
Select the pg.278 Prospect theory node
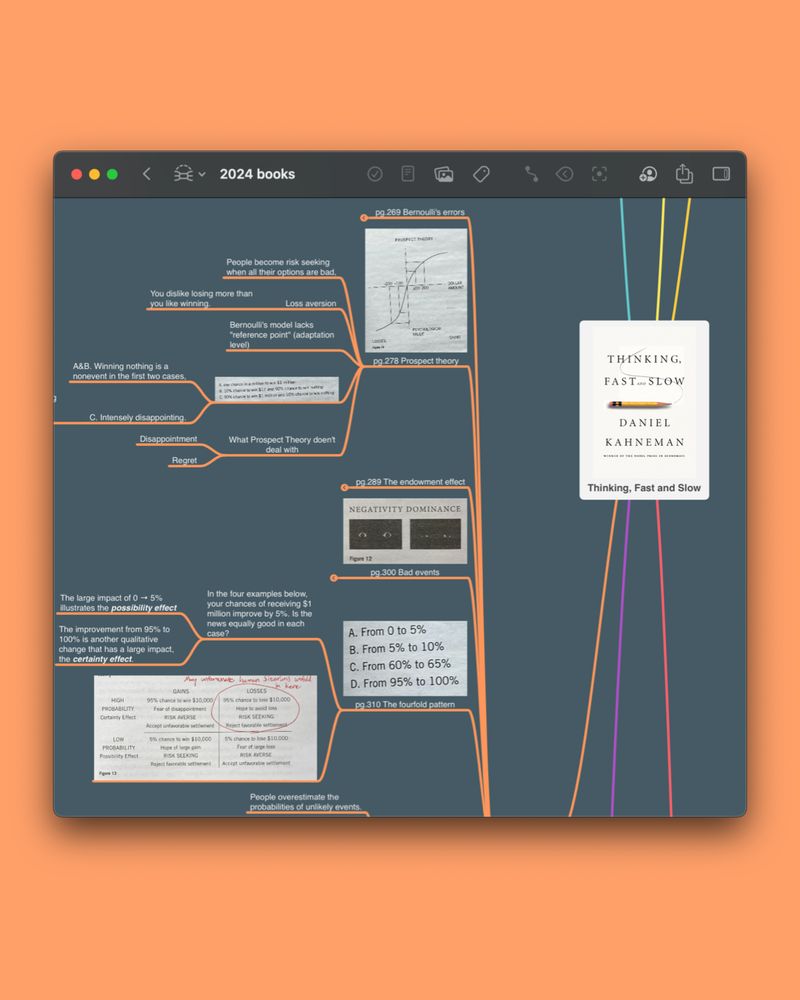[x=416, y=361]
